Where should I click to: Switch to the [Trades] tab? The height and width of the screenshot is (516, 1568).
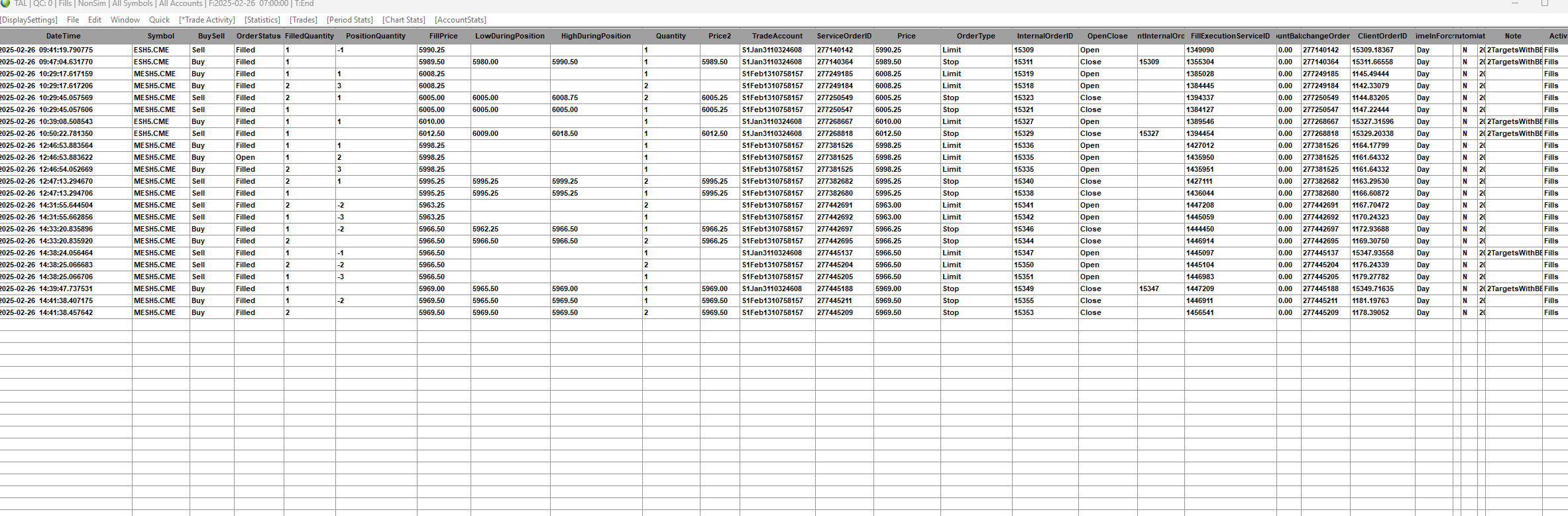point(304,20)
